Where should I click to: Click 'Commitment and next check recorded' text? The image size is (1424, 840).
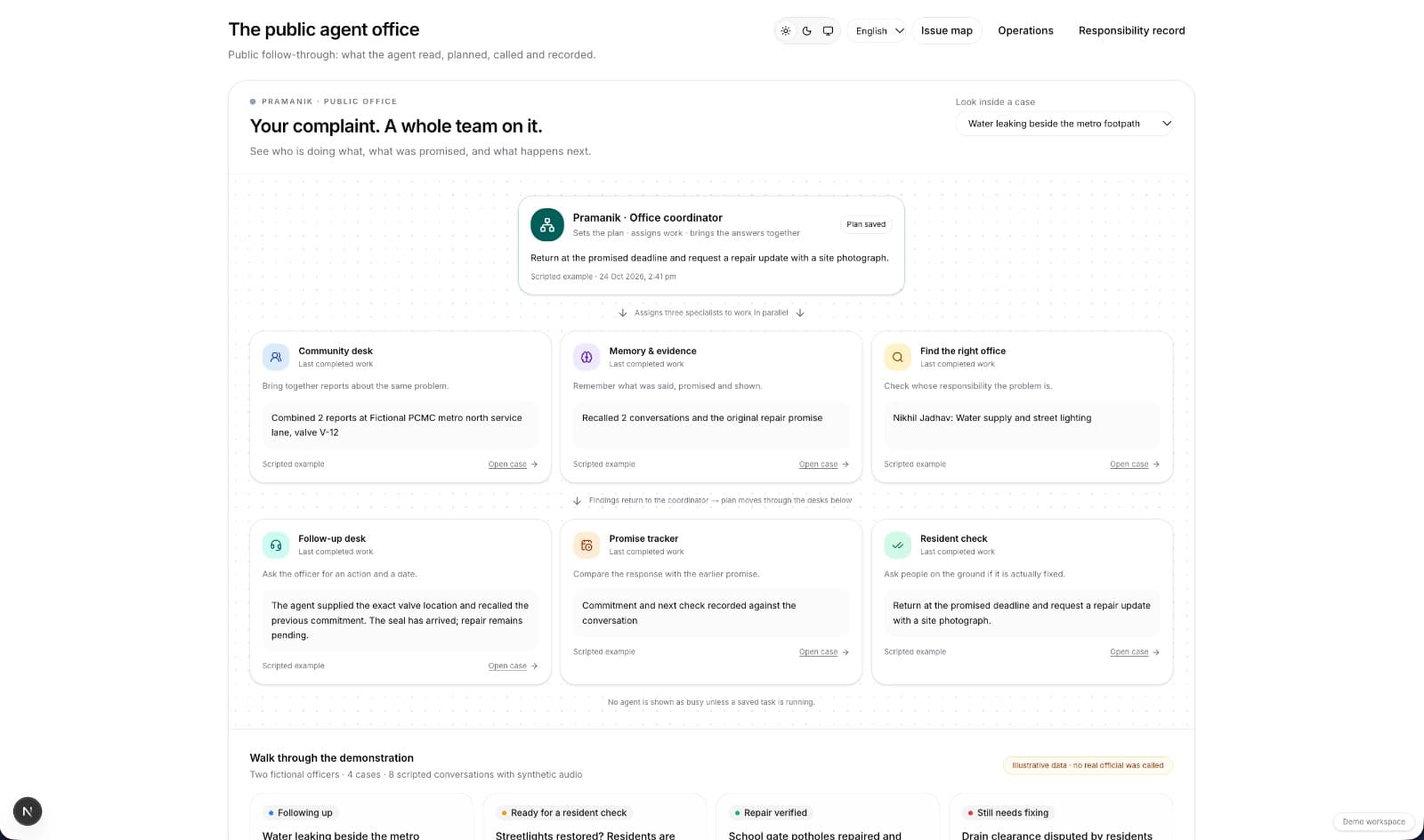[x=689, y=613]
